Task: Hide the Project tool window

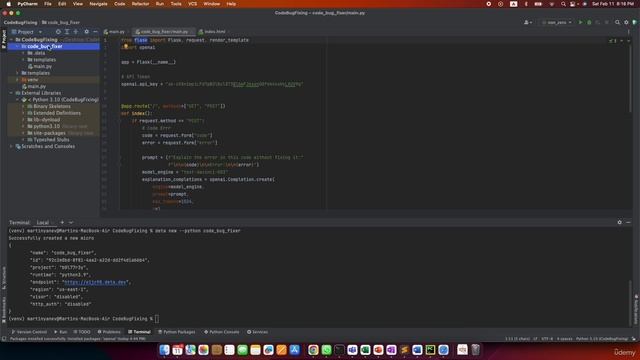Action: coord(95,31)
